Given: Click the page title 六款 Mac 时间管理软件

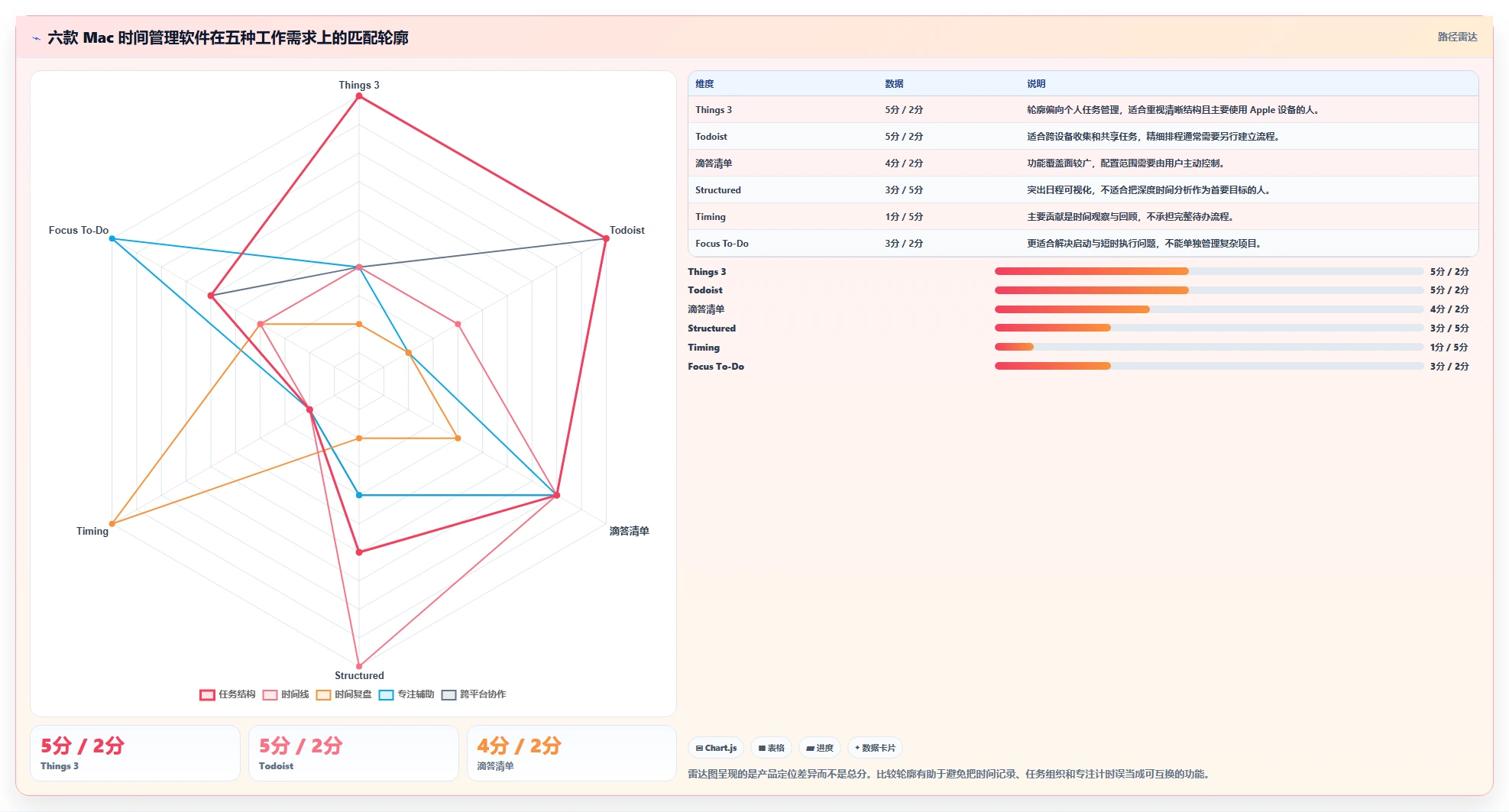Looking at the screenshot, I should click(228, 37).
